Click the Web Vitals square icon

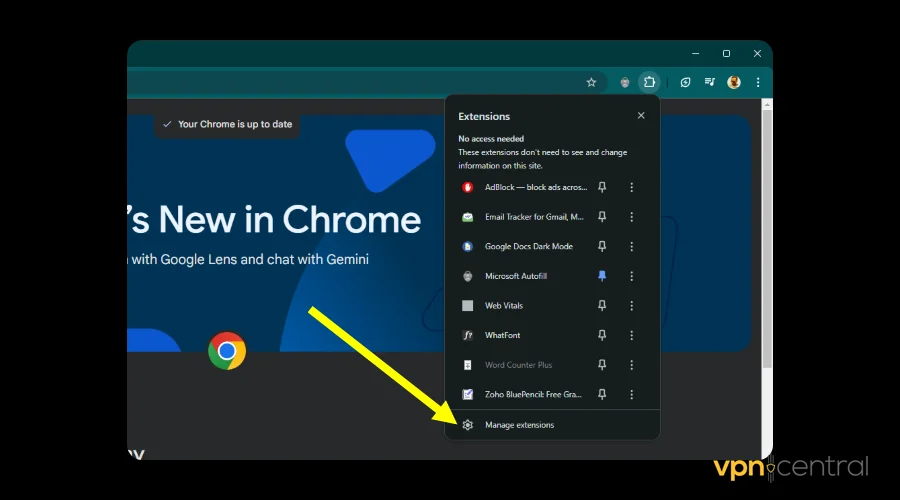click(468, 305)
